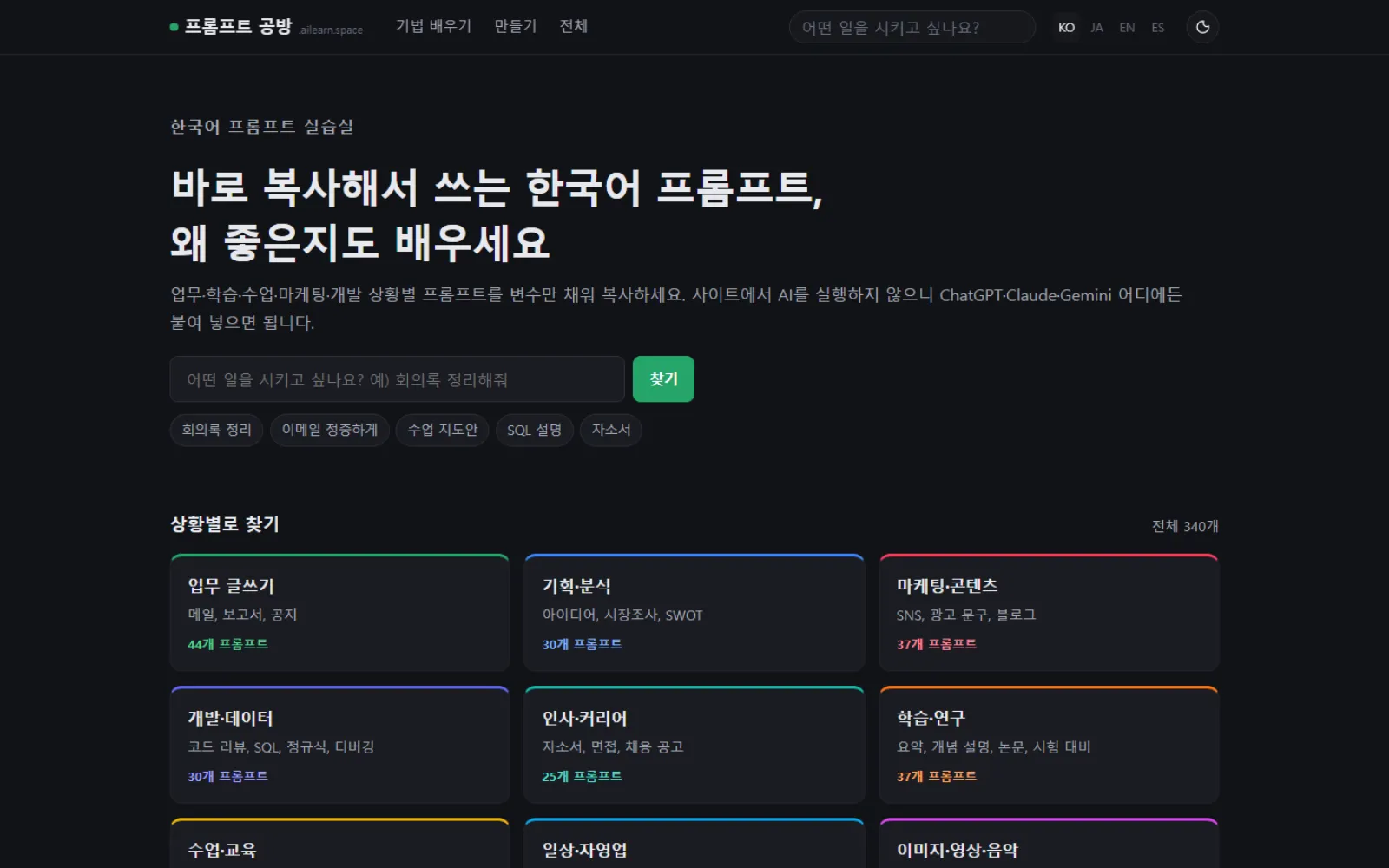Focus the header search field
1389x868 pixels.
click(x=912, y=27)
